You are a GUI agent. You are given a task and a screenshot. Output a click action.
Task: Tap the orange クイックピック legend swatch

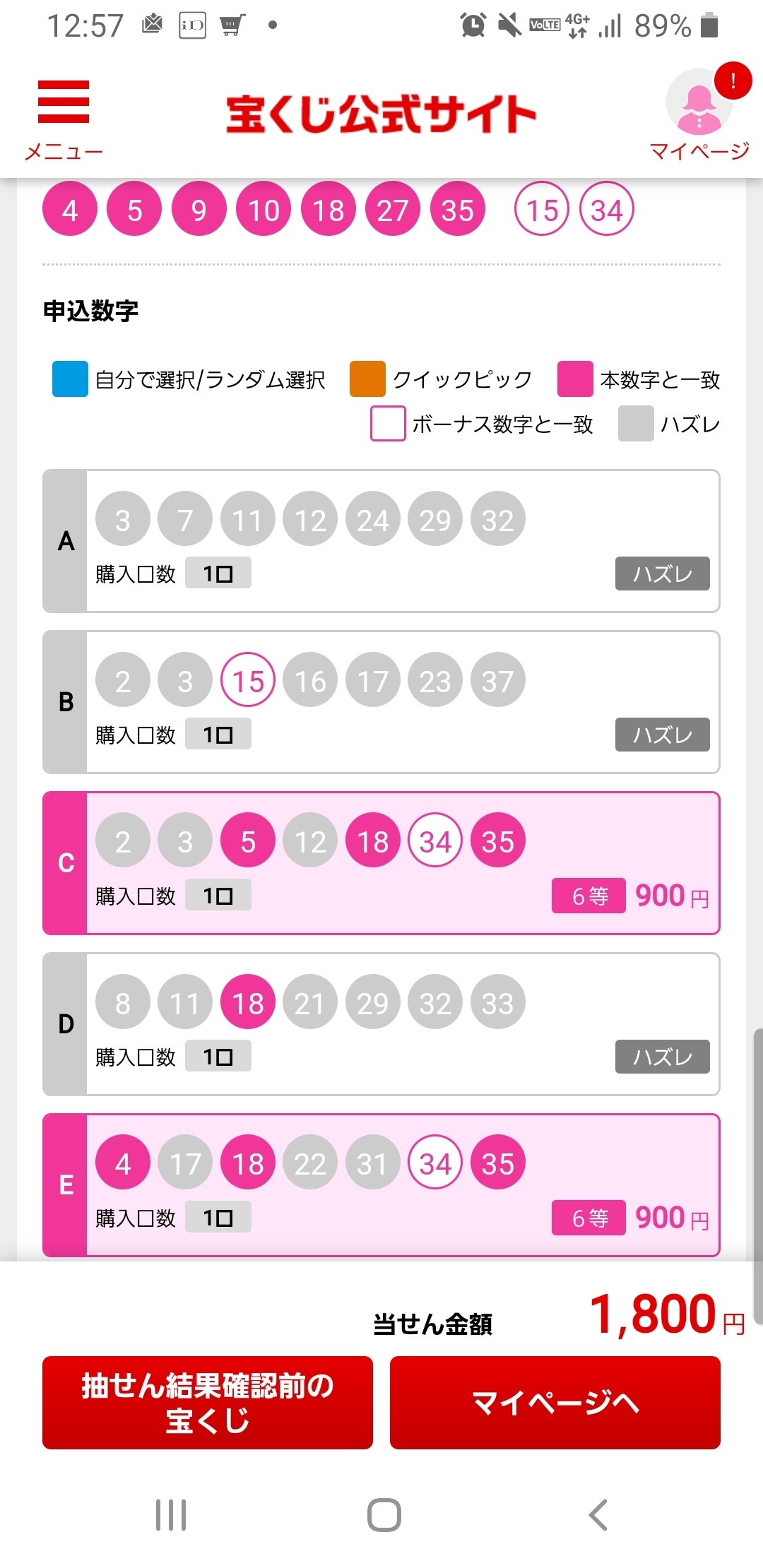coord(367,379)
